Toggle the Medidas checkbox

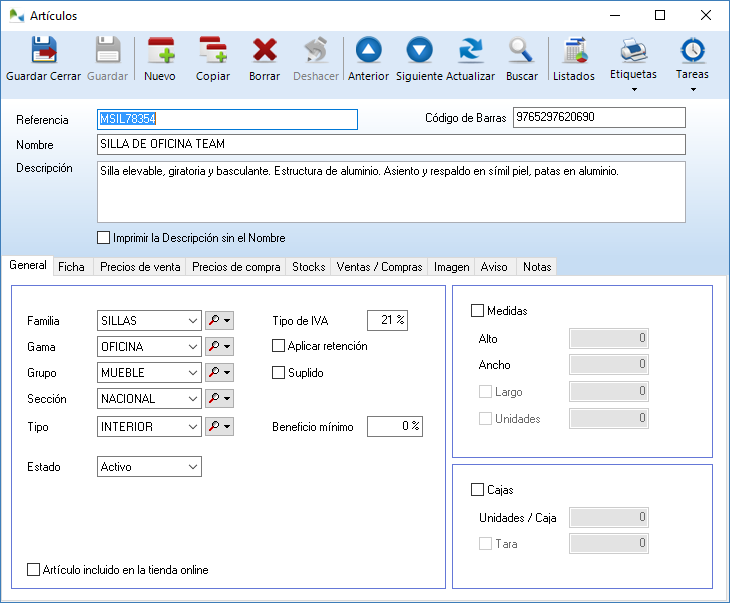click(477, 311)
